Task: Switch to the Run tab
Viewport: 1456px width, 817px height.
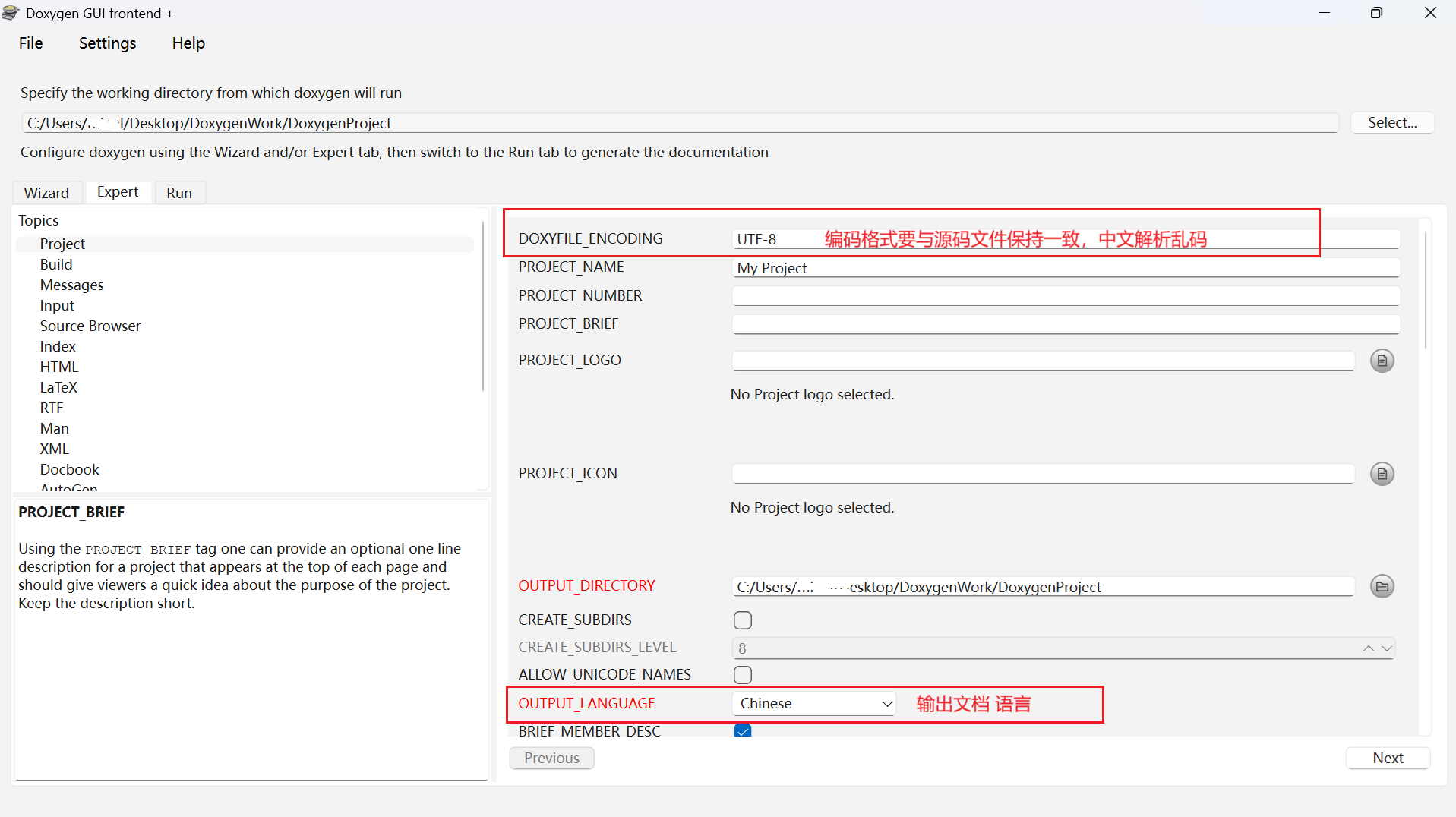Action: pyautogui.click(x=179, y=193)
